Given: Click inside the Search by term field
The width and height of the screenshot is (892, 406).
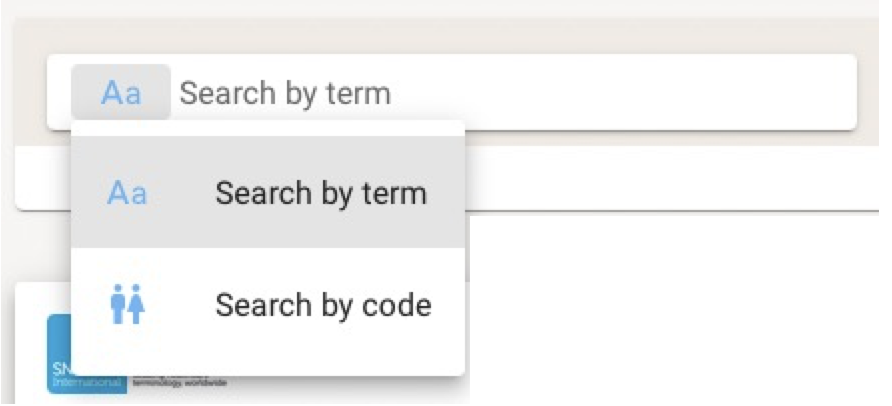Looking at the screenshot, I should coord(500,93).
